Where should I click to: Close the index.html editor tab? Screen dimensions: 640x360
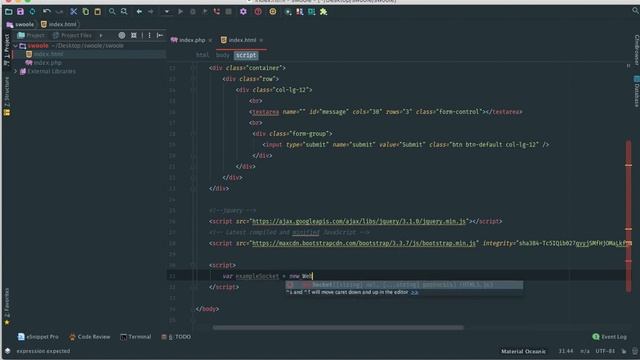pos(261,40)
